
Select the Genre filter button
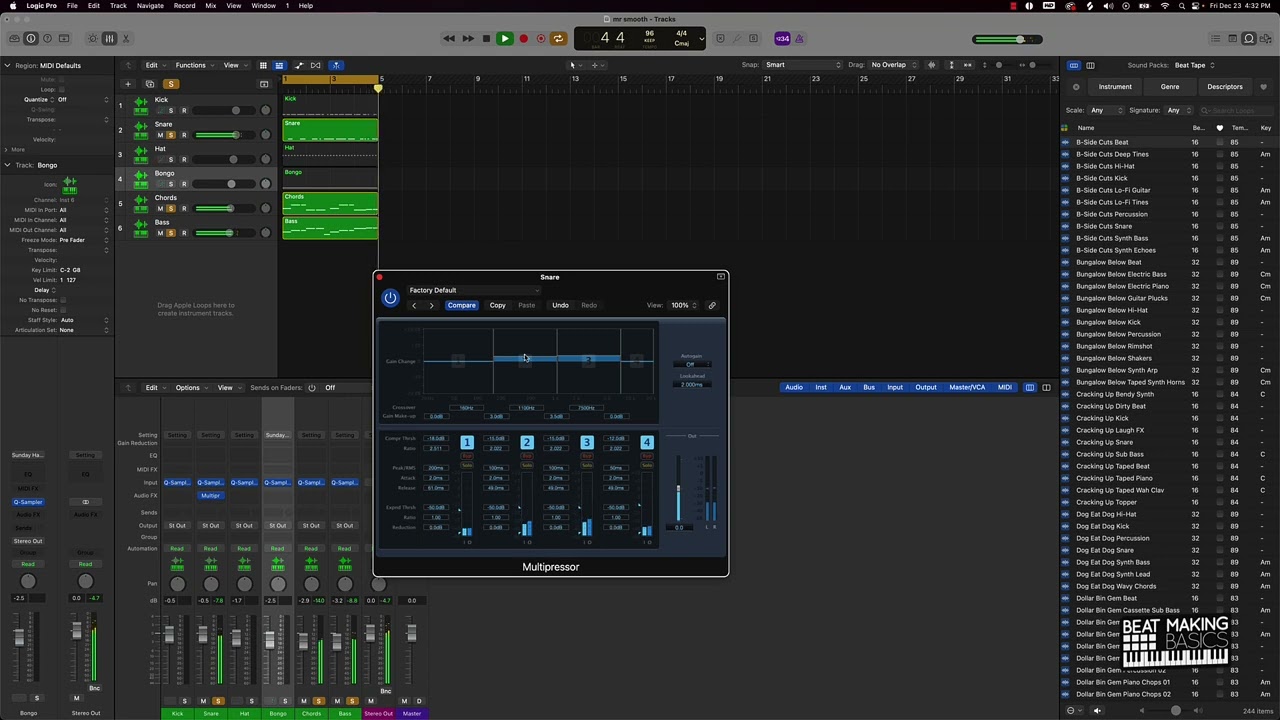1169,87
